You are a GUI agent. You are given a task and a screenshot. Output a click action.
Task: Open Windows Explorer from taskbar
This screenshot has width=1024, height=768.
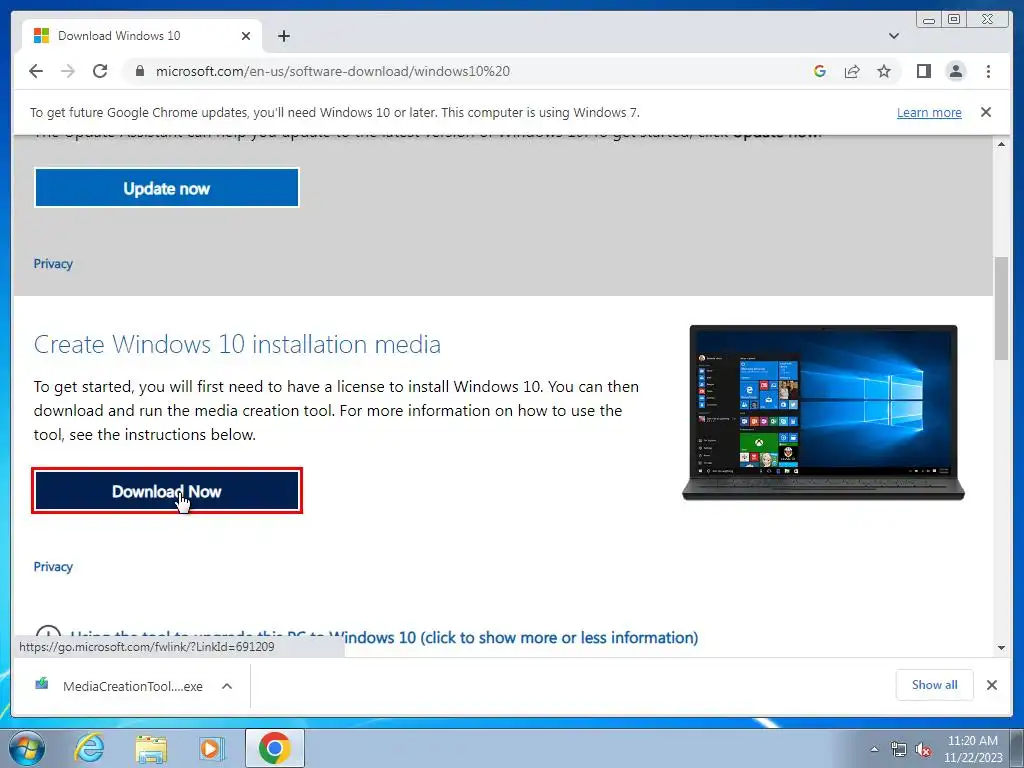point(151,748)
